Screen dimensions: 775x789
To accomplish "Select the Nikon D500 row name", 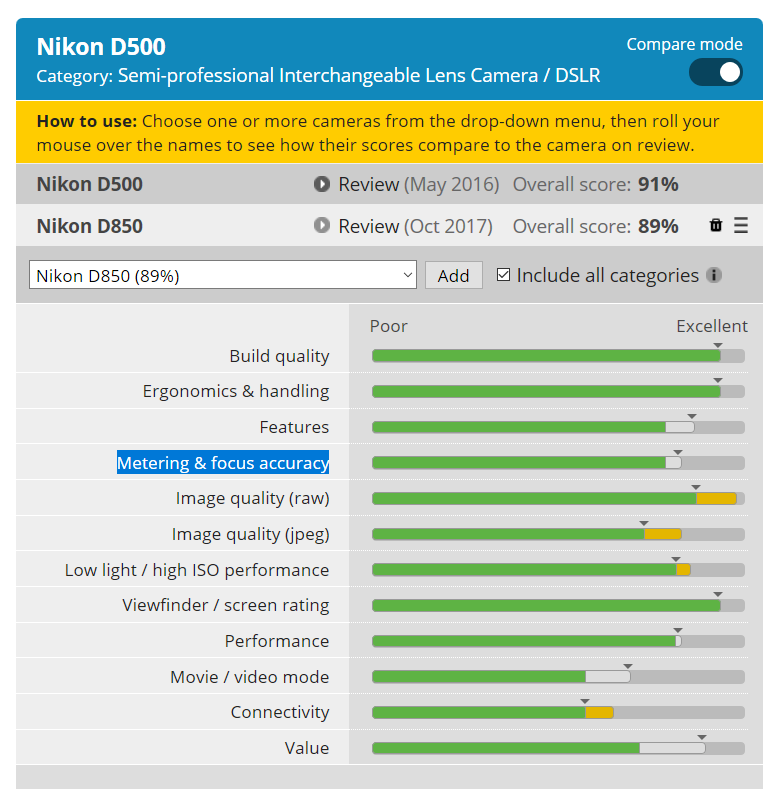I will coord(90,184).
